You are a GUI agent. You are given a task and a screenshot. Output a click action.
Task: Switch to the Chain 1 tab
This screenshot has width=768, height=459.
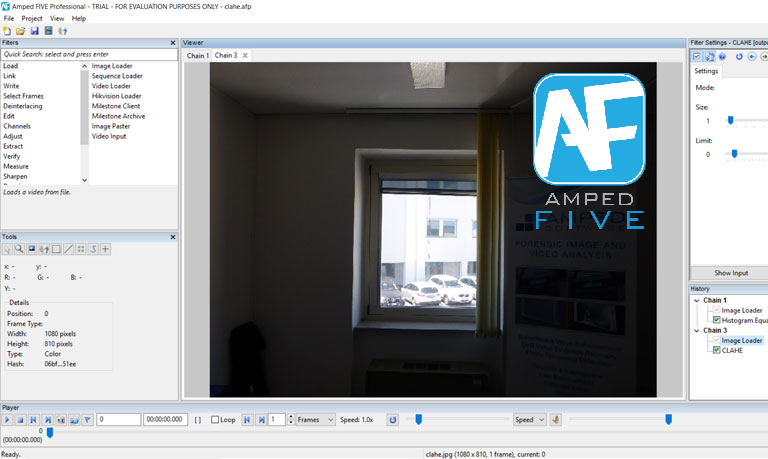click(x=197, y=56)
